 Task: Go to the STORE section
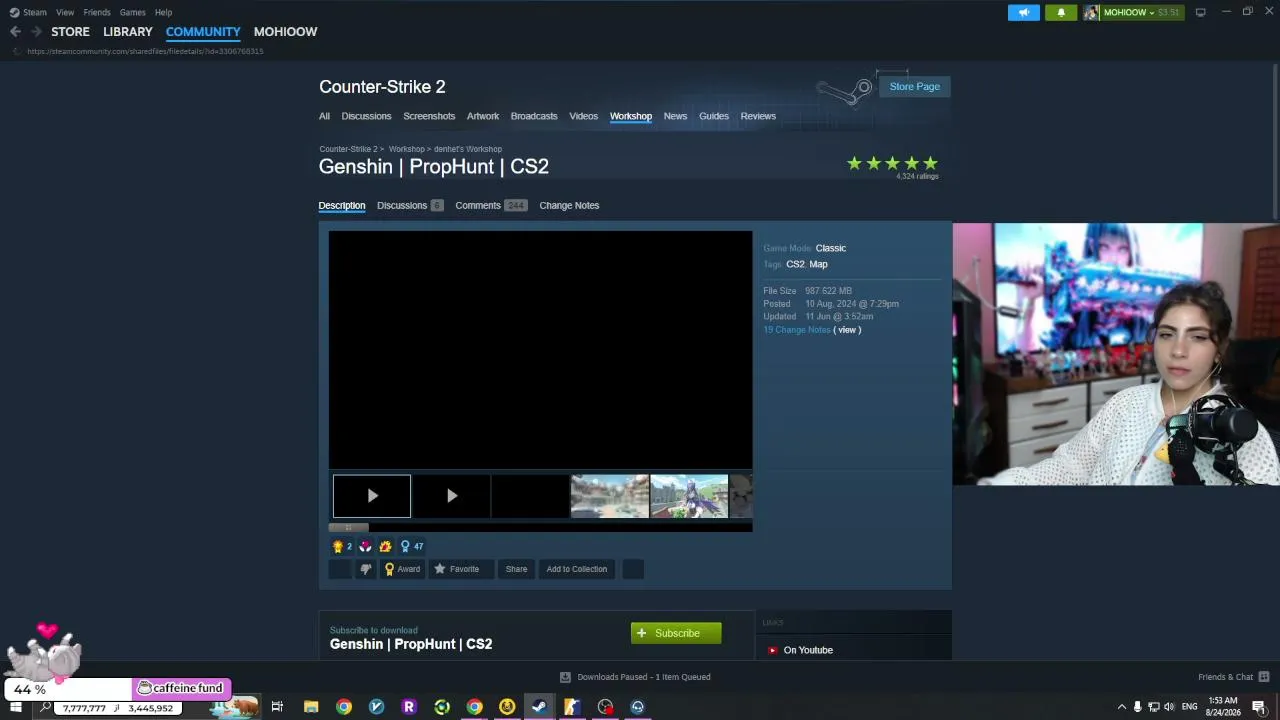(x=70, y=32)
